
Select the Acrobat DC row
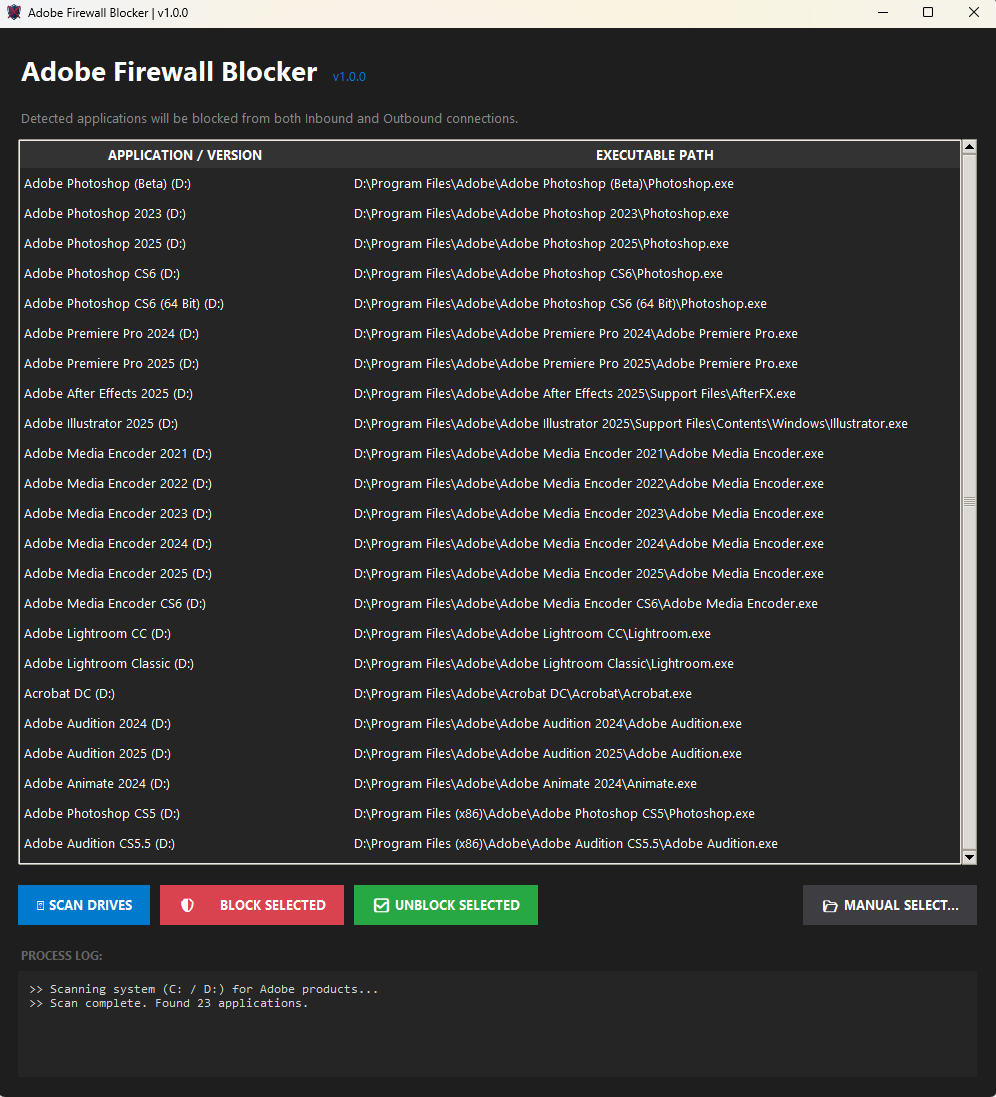(x=69, y=694)
